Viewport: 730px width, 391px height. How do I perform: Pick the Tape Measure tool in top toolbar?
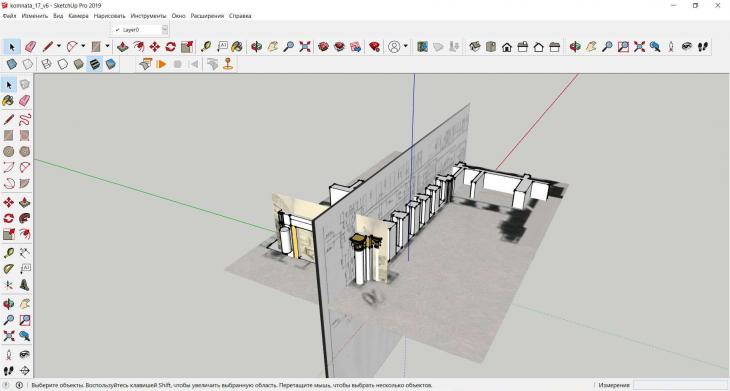coord(205,47)
